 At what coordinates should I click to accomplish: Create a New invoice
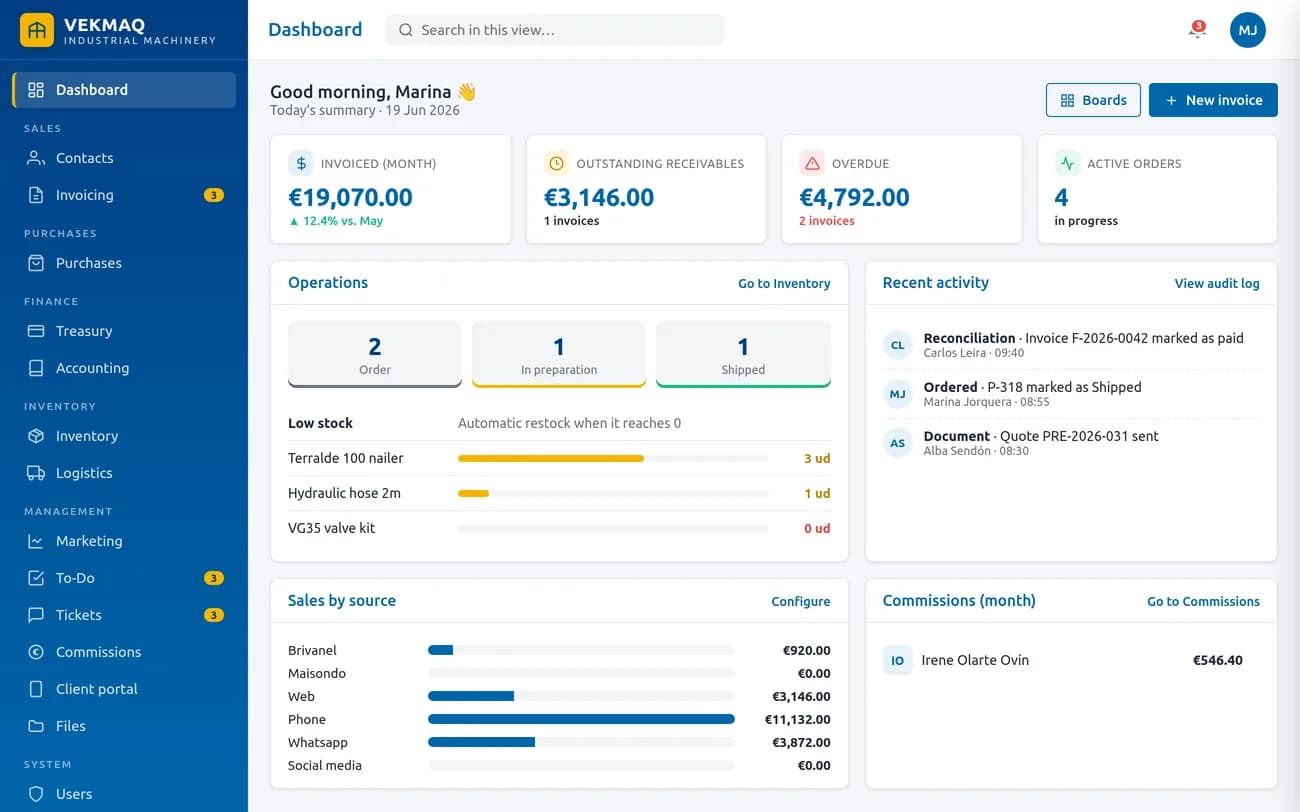click(1213, 100)
